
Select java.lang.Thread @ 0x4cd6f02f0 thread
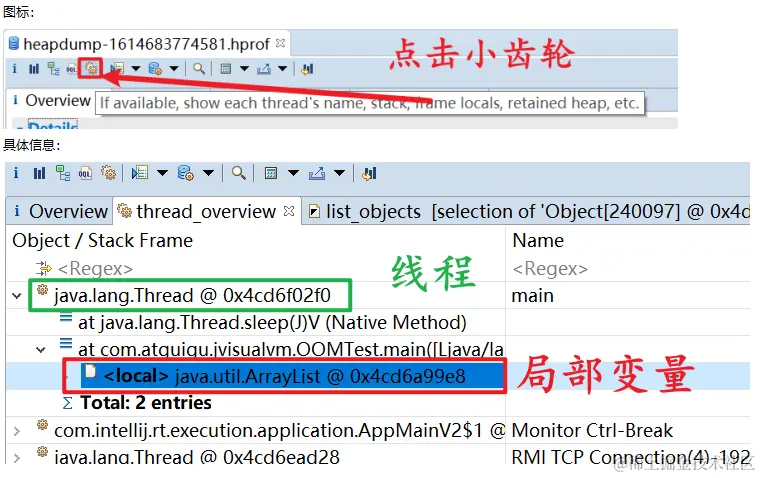[x=192, y=296]
